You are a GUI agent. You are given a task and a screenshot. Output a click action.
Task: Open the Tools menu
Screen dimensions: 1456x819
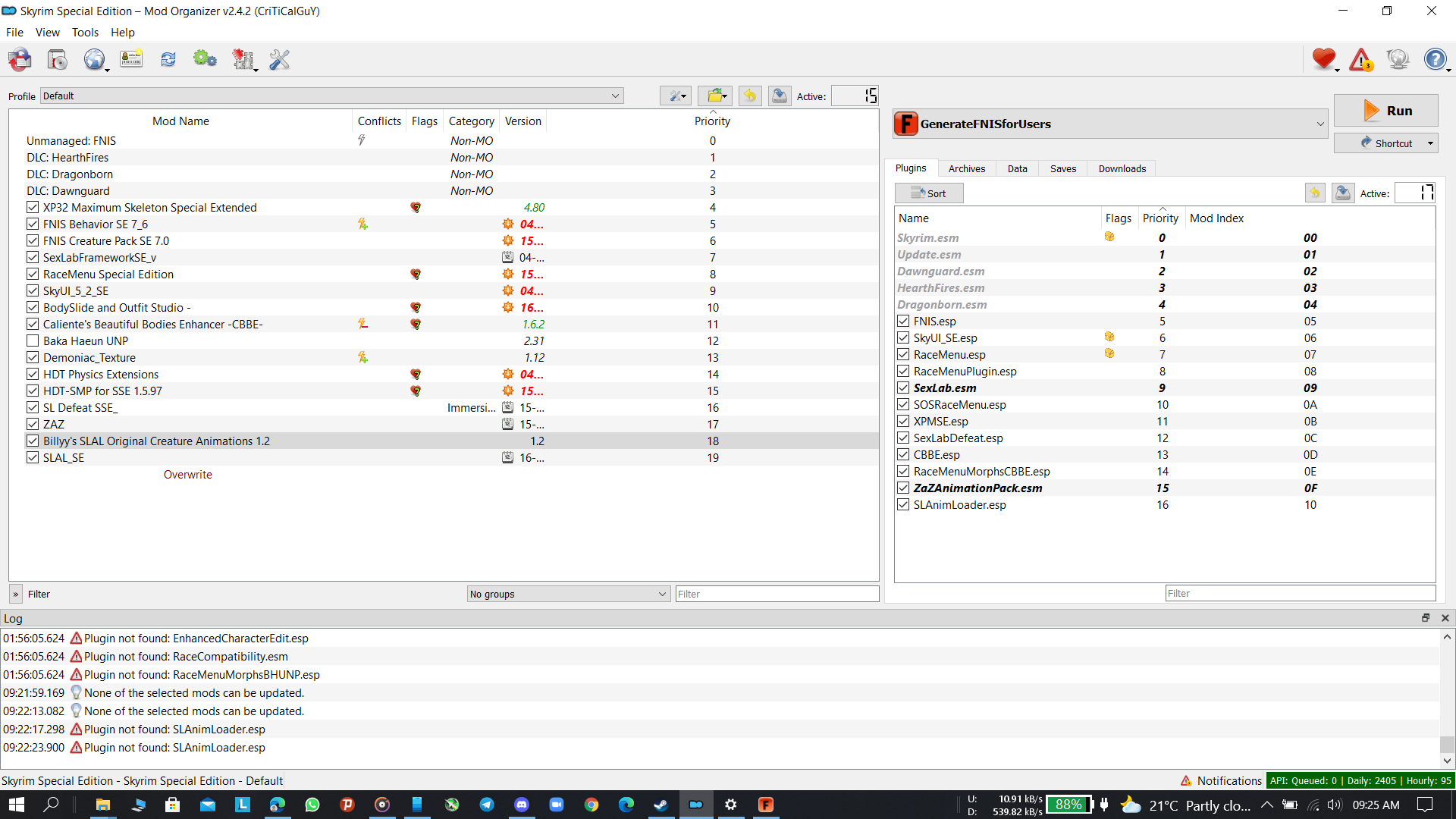click(x=85, y=32)
